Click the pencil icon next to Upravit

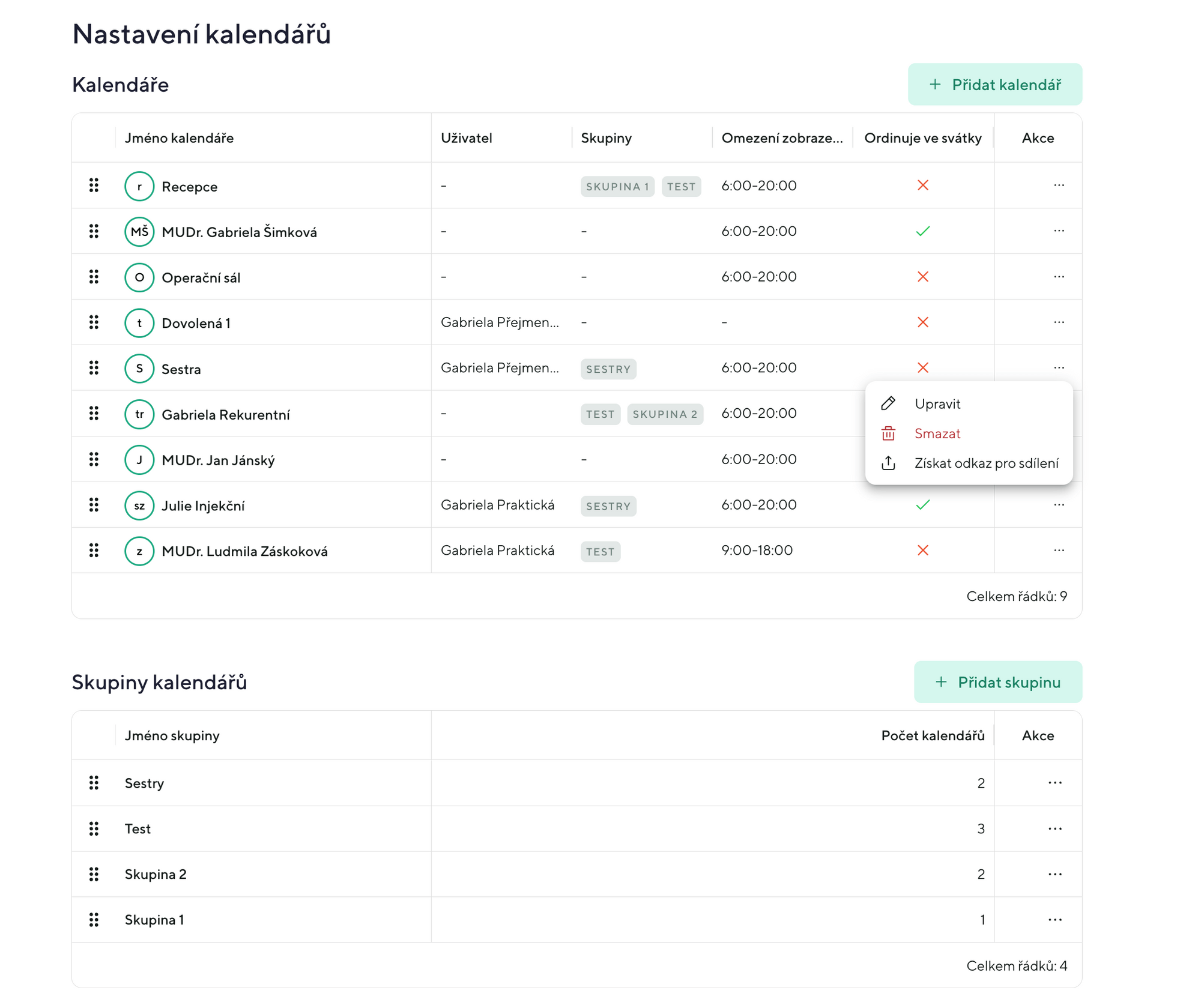888,403
